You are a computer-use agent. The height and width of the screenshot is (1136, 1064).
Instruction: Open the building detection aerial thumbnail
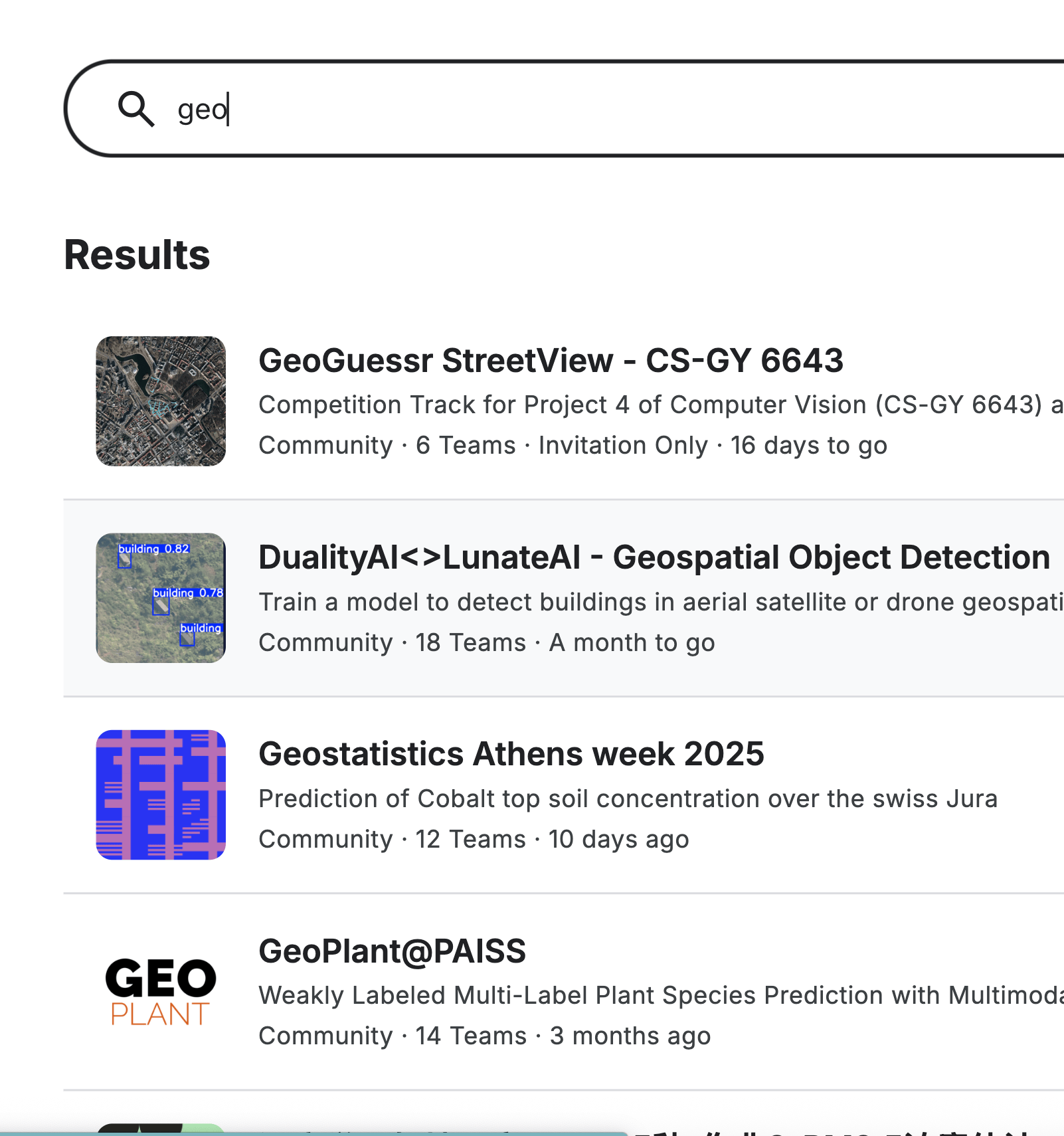coord(161,598)
